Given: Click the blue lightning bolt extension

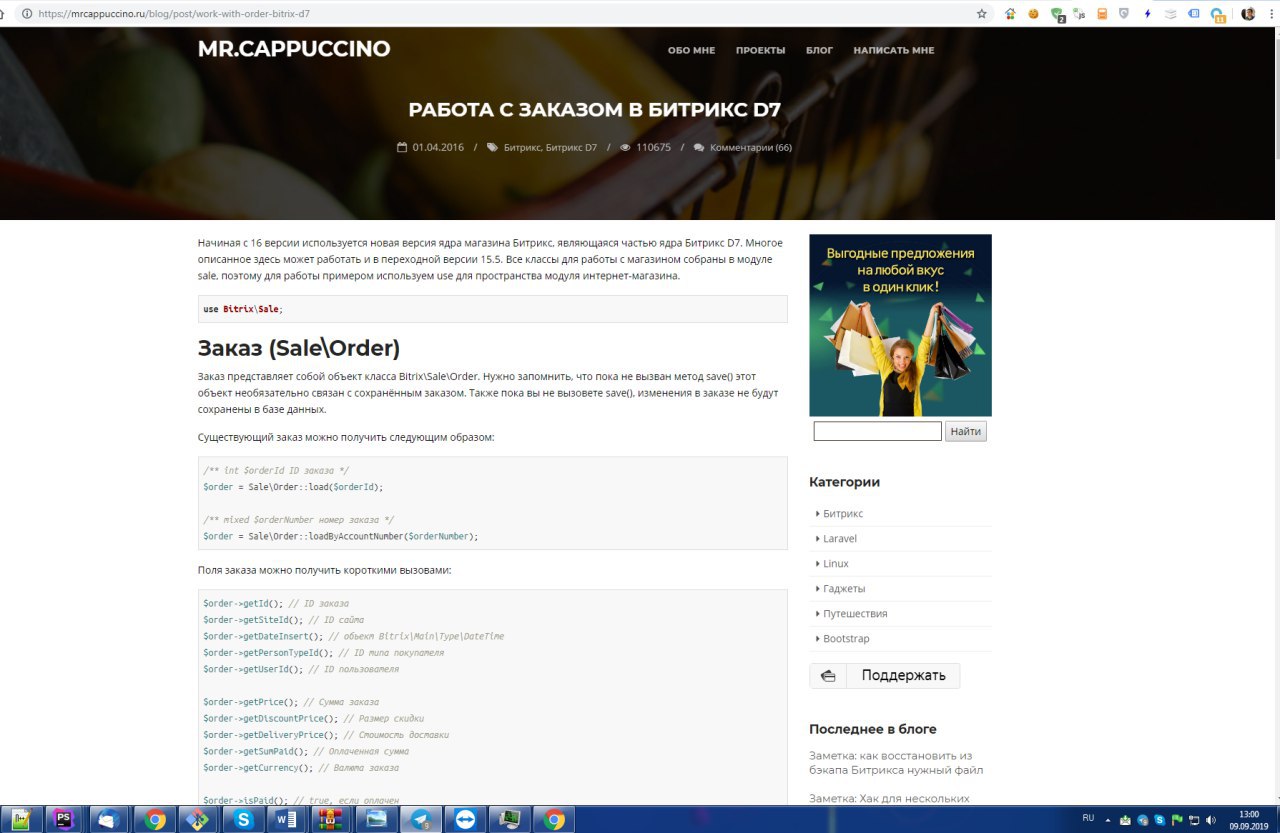Looking at the screenshot, I should [x=1147, y=14].
